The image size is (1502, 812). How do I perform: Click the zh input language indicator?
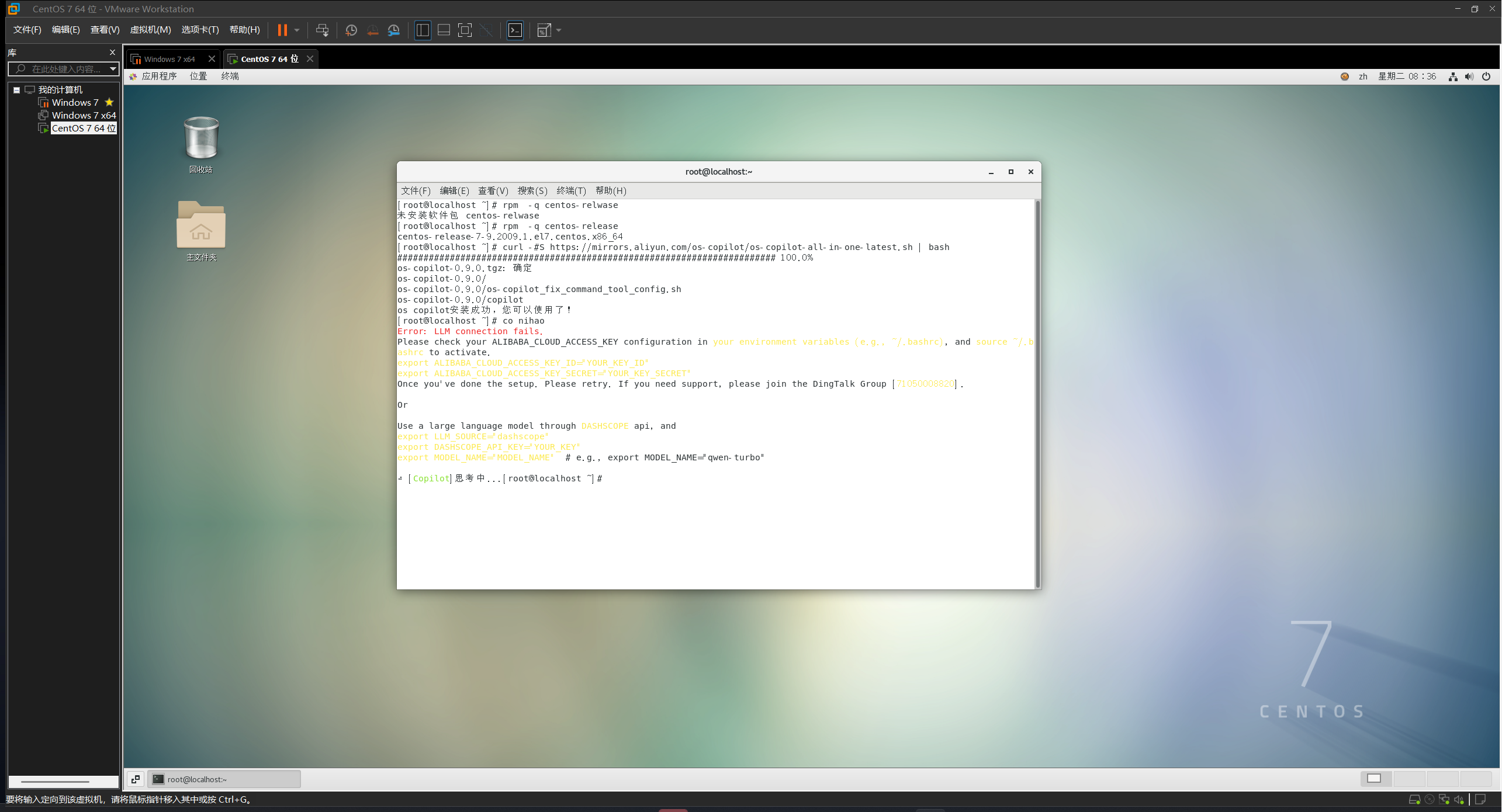tap(1363, 77)
